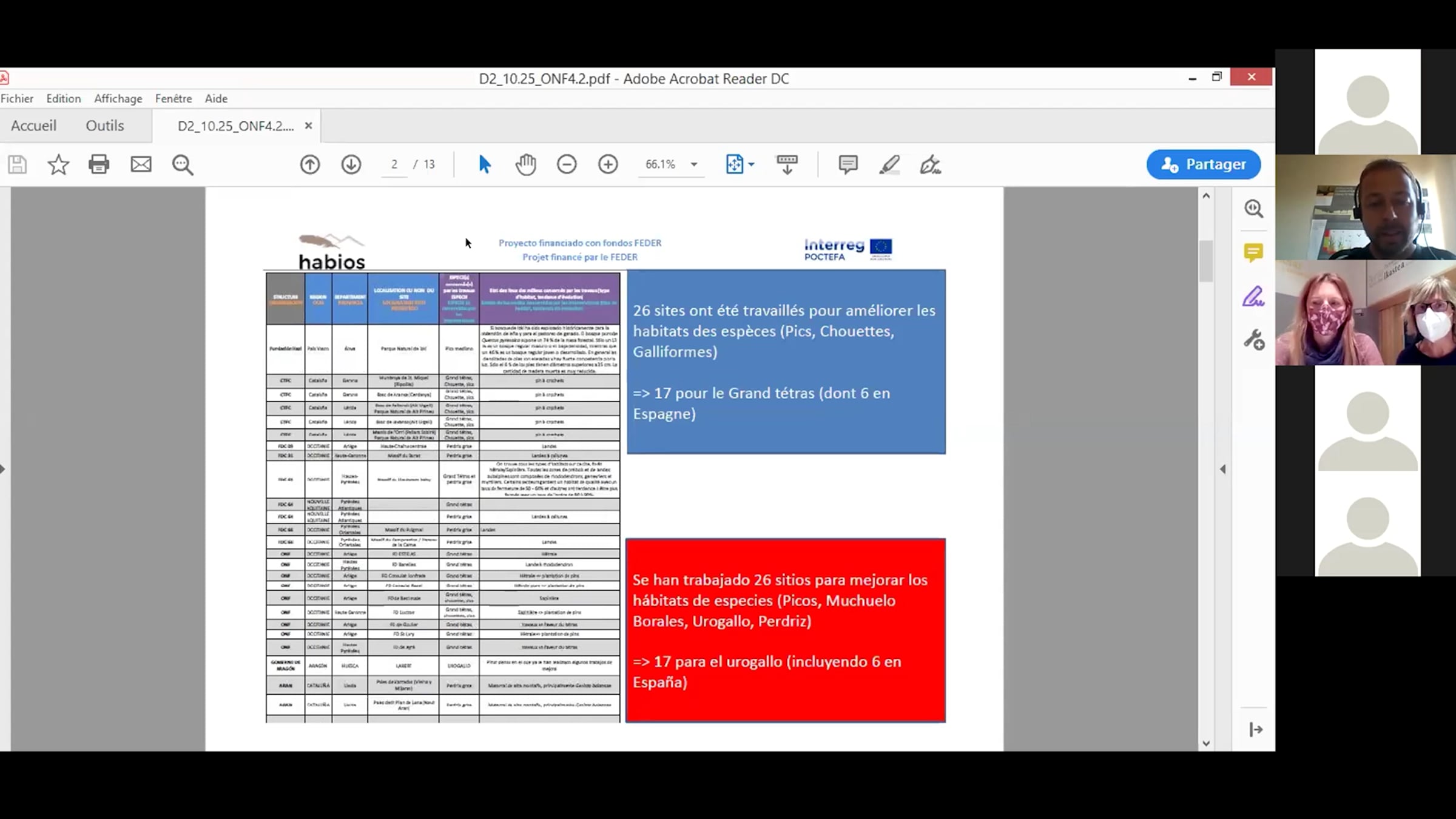Select the highlighter pen tool
The image size is (1456, 819).
coord(889,164)
